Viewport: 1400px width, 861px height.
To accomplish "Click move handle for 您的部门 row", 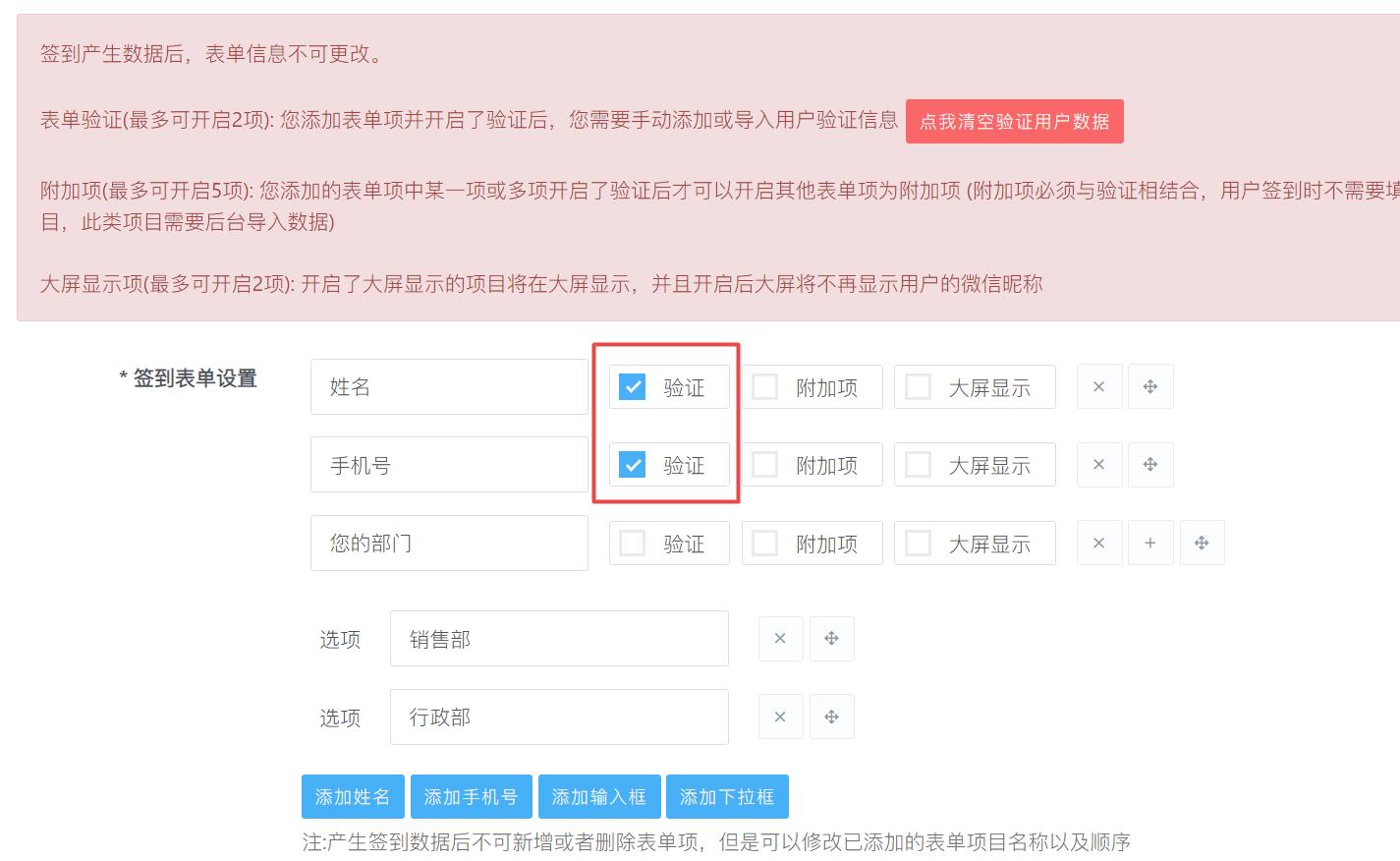I will (1202, 544).
